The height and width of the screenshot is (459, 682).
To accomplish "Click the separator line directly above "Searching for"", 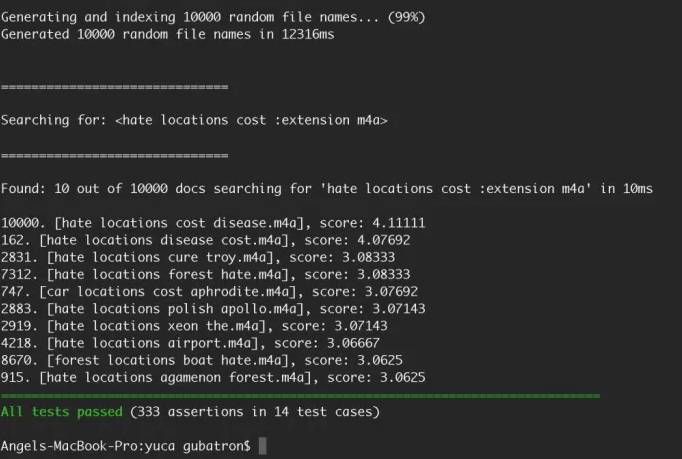I will (x=114, y=87).
